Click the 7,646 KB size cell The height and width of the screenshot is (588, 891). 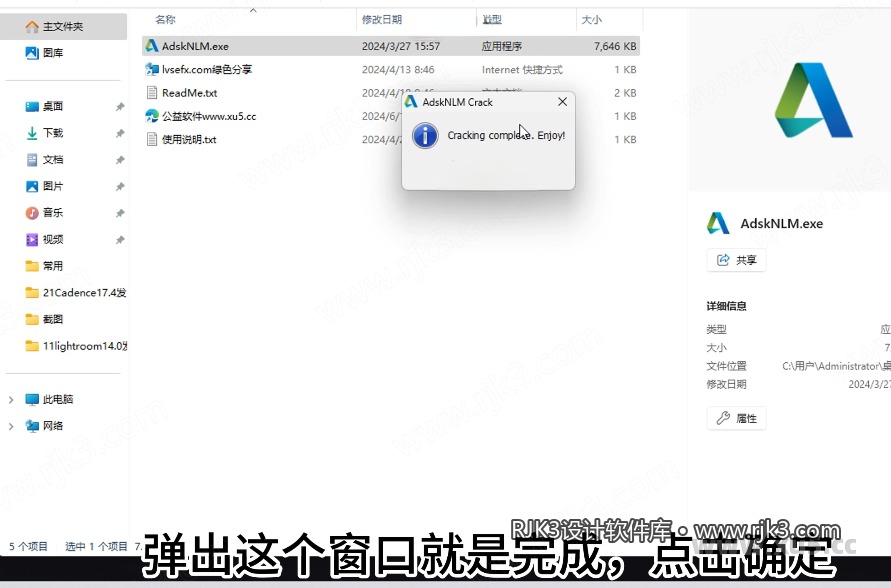(615, 46)
